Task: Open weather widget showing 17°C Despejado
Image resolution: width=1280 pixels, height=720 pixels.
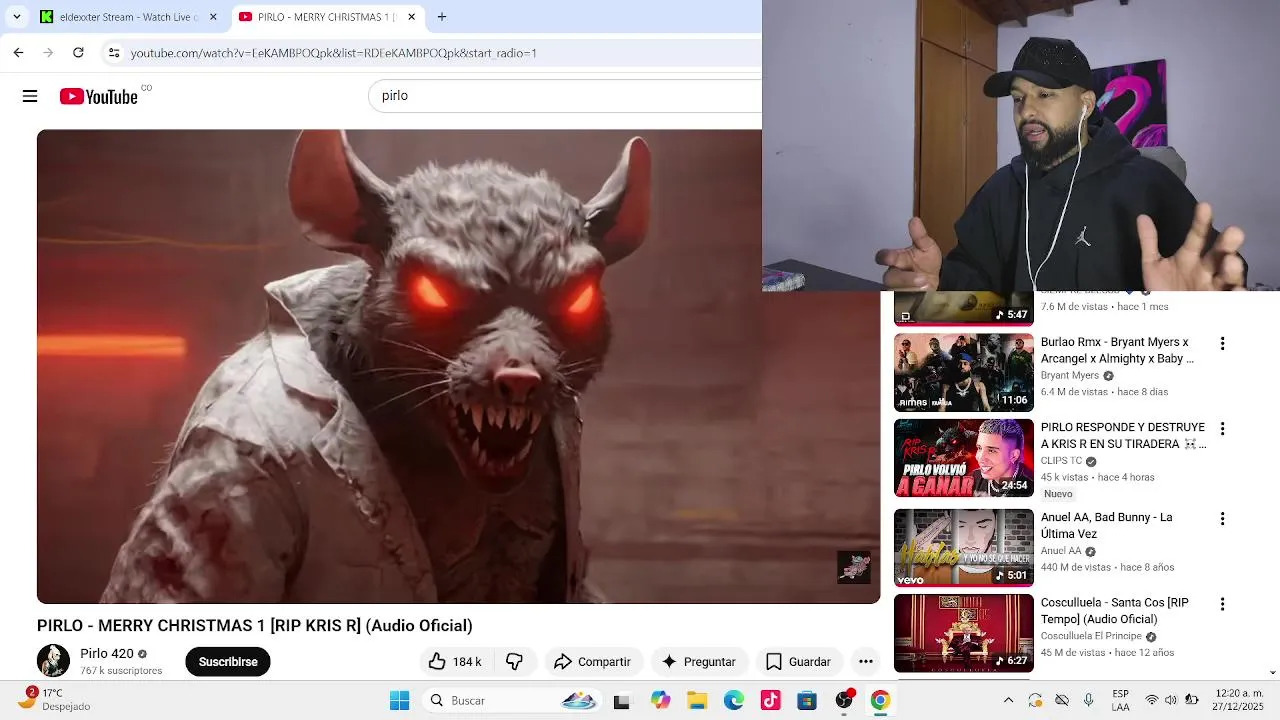Action: coord(55,699)
